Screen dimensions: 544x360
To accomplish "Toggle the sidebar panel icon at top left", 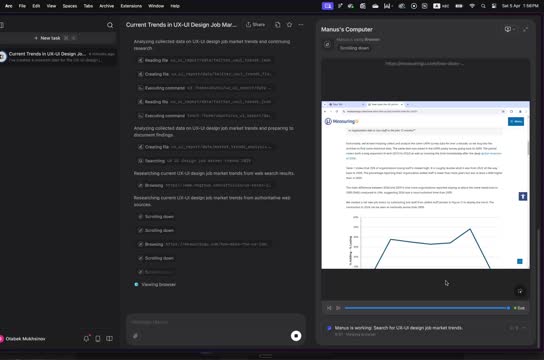I will tap(2, 25).
